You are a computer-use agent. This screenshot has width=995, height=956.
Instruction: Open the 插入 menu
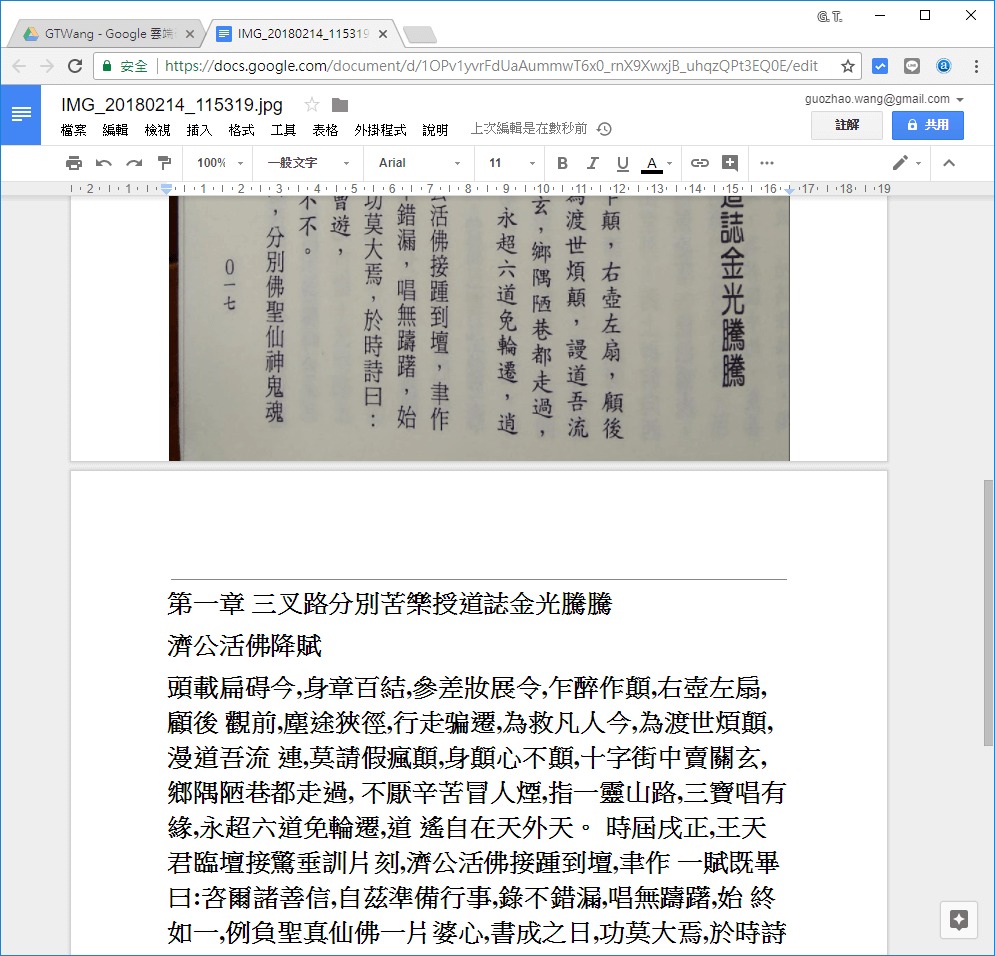tap(199, 129)
